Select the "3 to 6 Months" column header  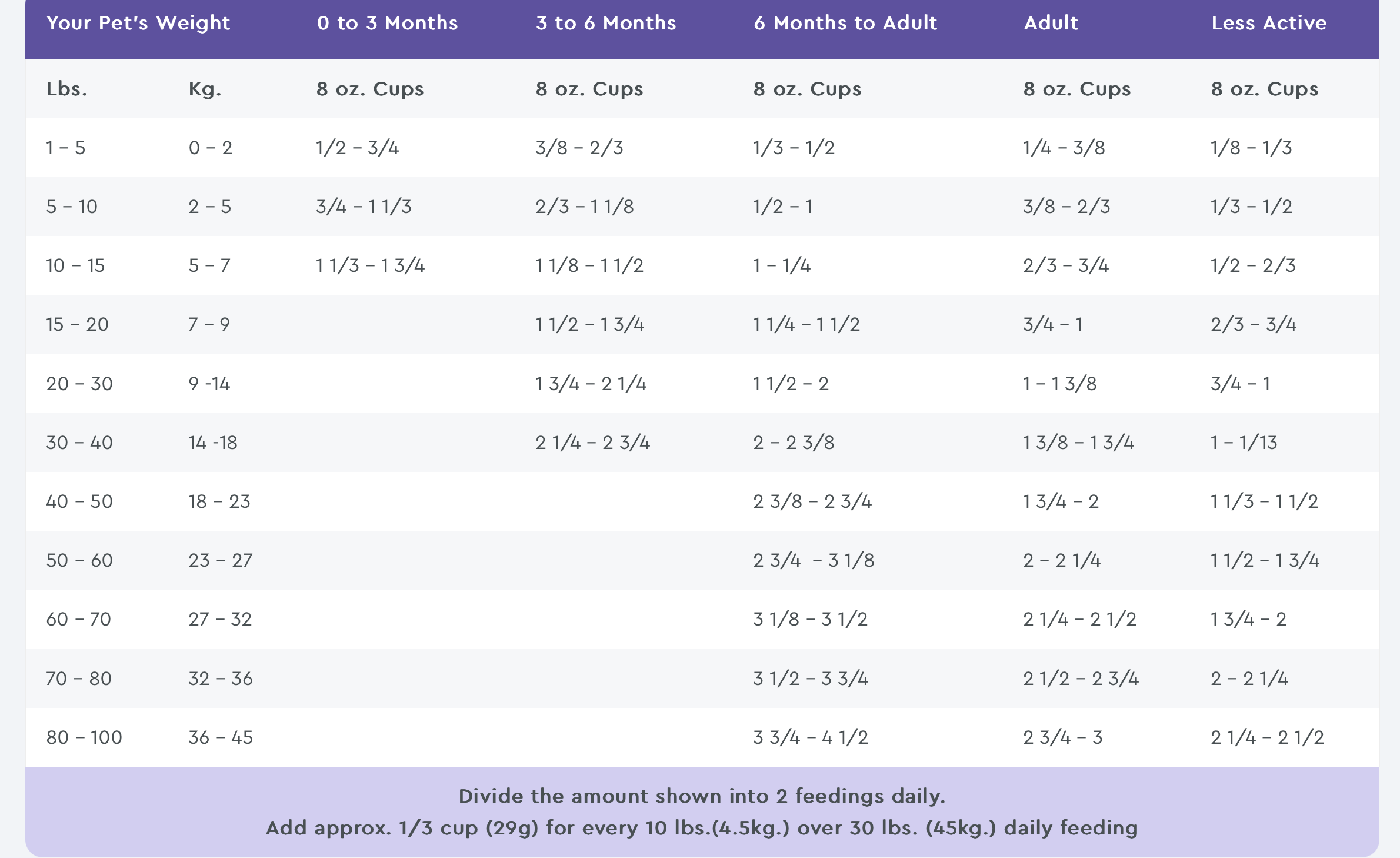click(x=606, y=23)
